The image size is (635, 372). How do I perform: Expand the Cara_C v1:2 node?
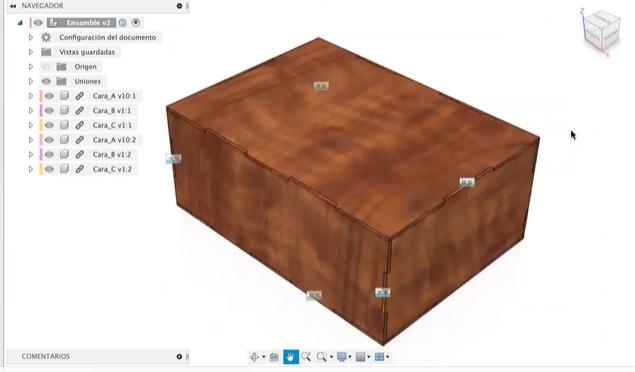pyautogui.click(x=31, y=169)
